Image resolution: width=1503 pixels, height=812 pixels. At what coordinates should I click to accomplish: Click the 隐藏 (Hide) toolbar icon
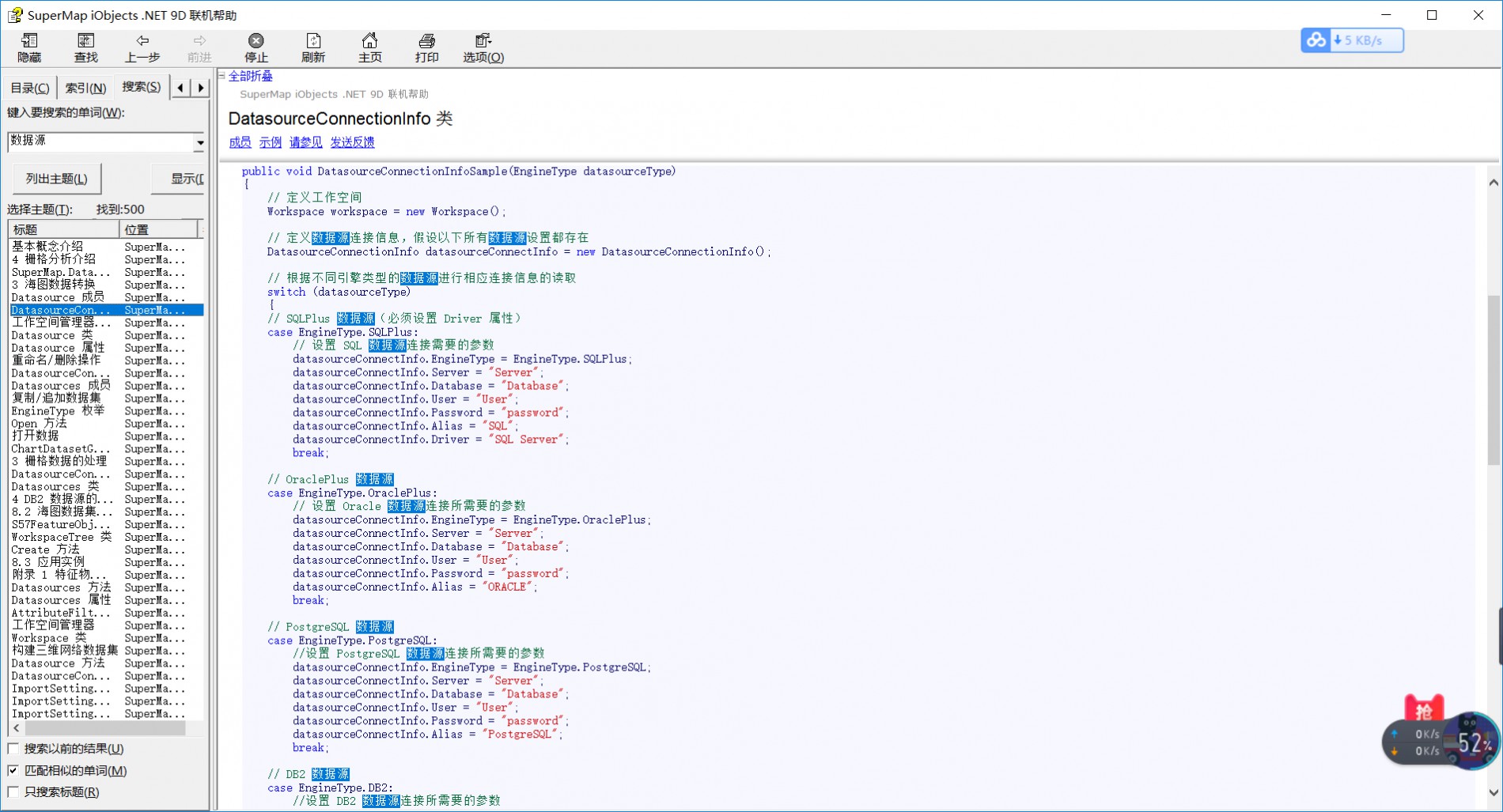29,48
